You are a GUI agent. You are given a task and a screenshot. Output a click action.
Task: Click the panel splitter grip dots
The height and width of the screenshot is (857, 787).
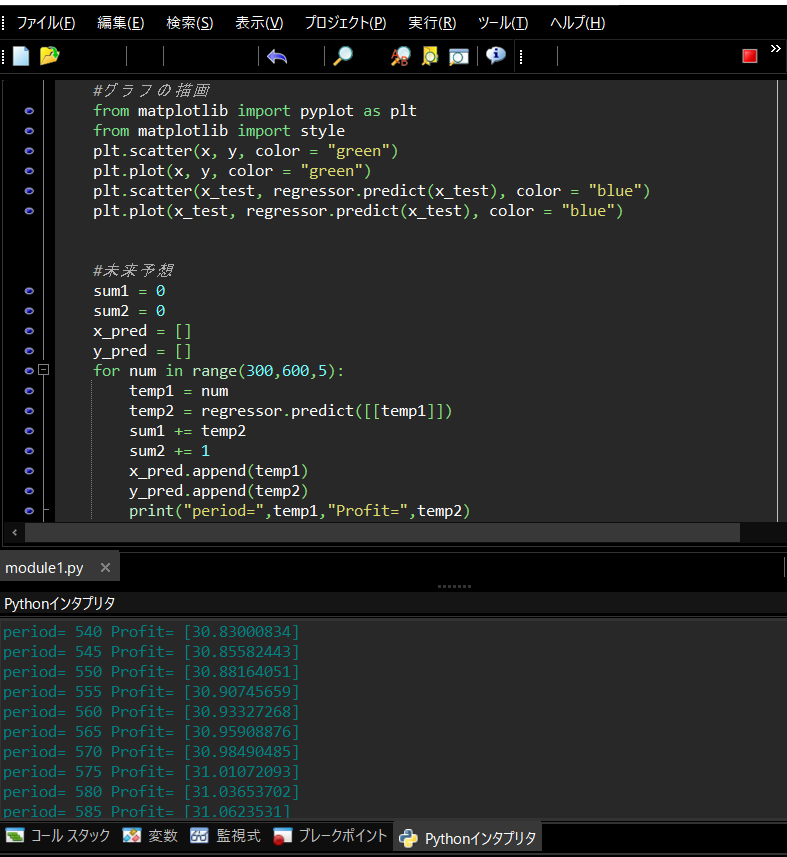454,586
